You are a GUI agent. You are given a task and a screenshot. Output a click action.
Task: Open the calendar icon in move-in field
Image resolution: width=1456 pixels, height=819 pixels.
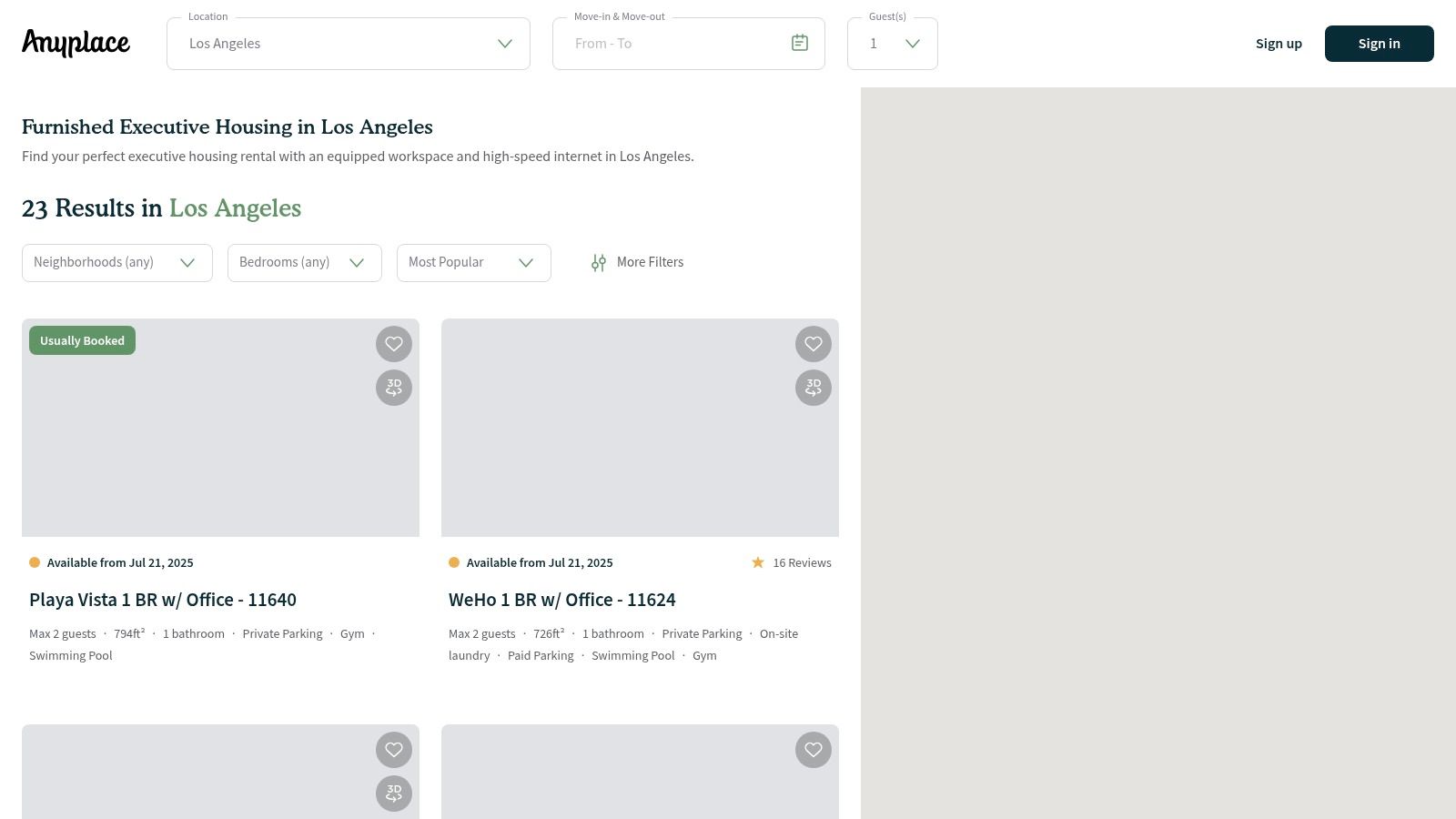tap(800, 43)
